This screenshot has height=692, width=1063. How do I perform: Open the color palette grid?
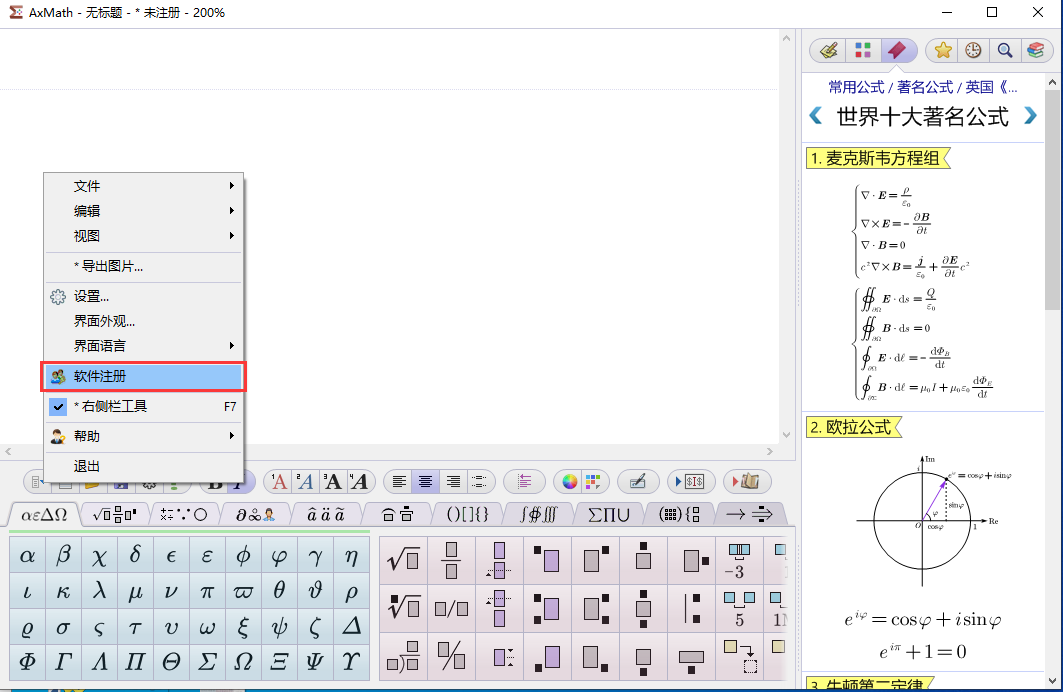point(593,482)
